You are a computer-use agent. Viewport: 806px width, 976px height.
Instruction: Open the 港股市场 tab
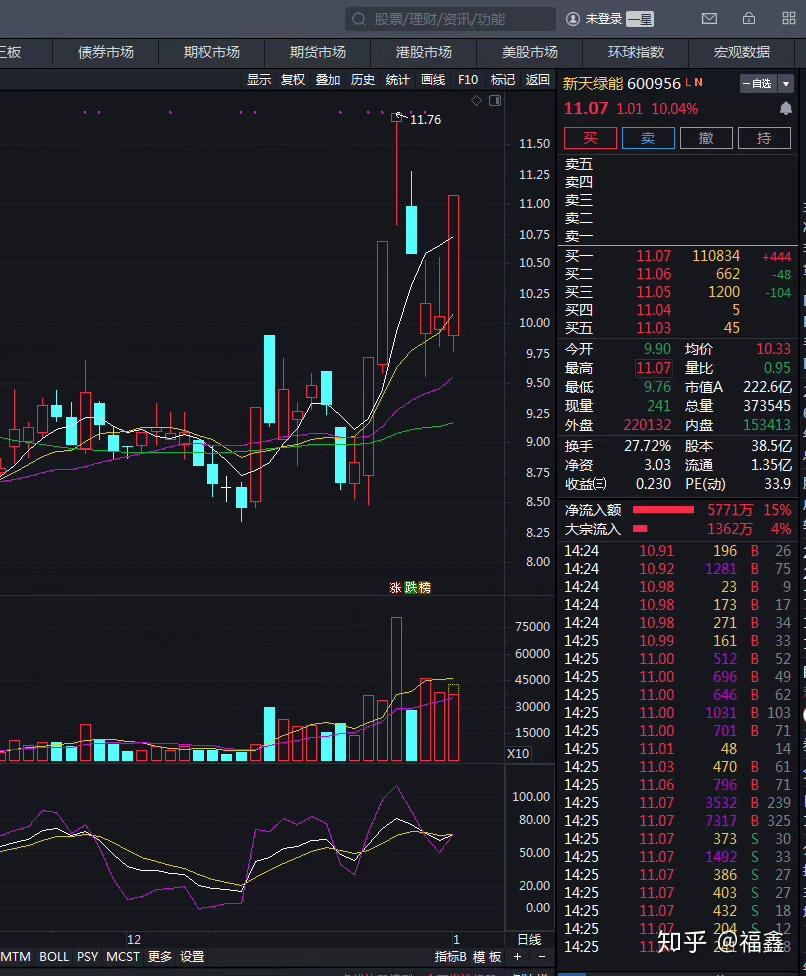click(x=423, y=52)
